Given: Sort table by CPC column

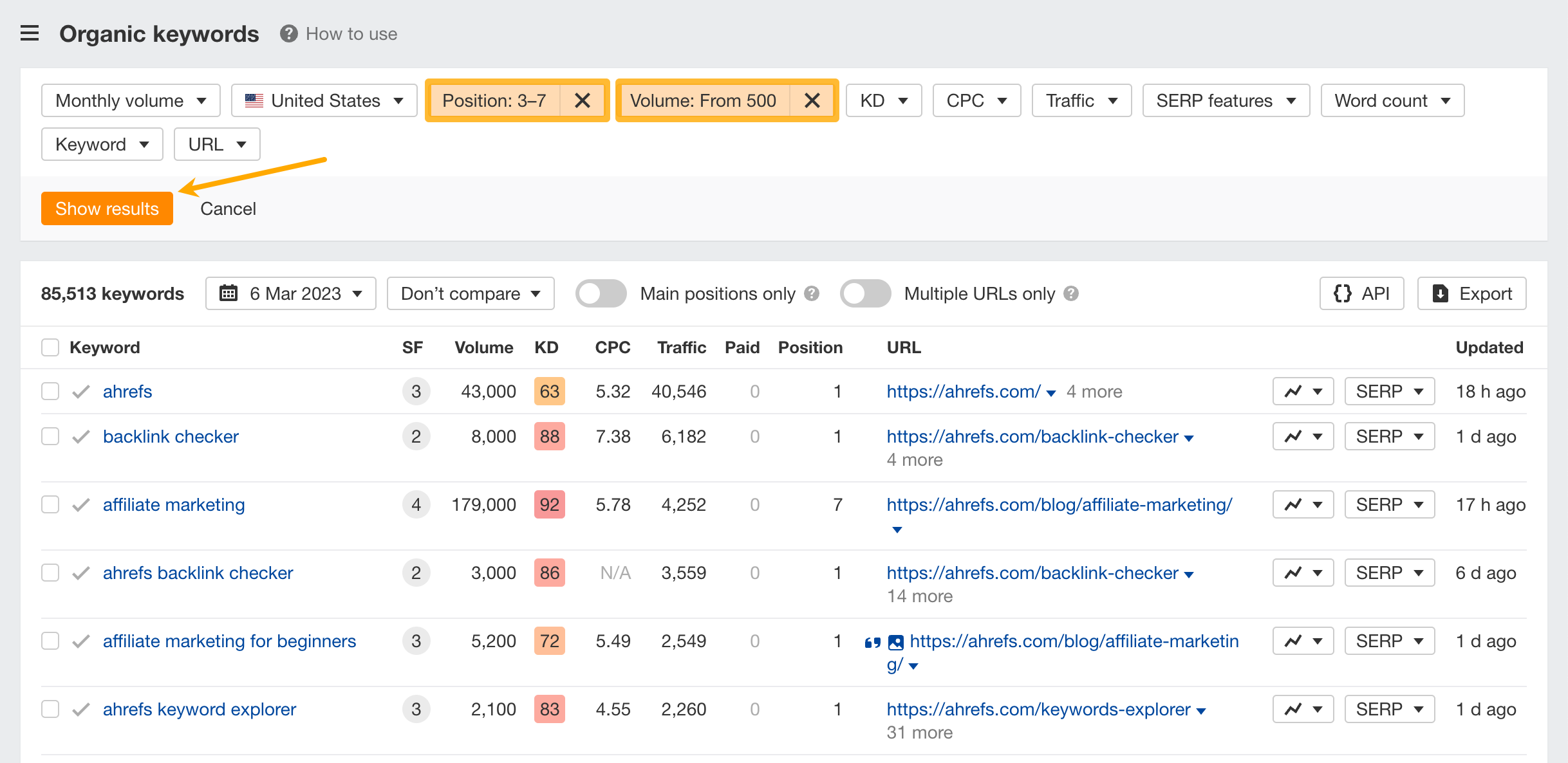Looking at the screenshot, I should [x=613, y=347].
